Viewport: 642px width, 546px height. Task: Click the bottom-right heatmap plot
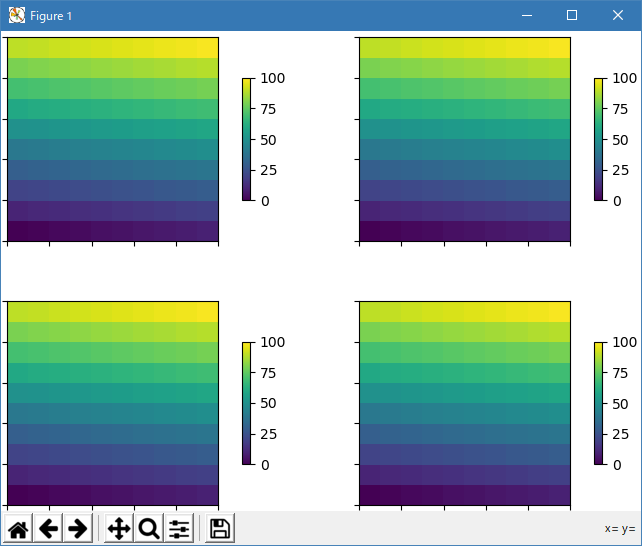(x=465, y=403)
